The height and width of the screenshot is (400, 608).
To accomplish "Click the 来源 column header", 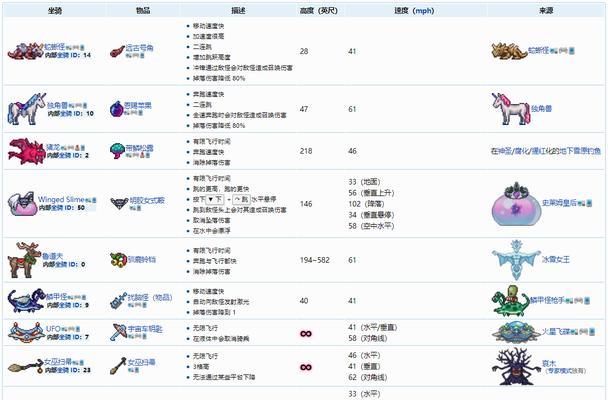I will coord(546,10).
